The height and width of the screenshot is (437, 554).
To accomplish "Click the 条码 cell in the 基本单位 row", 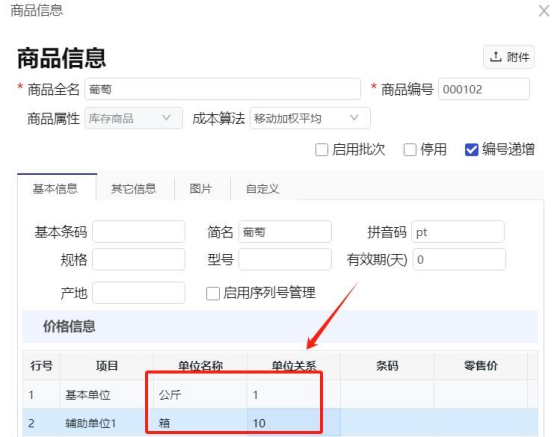I will [x=387, y=394].
